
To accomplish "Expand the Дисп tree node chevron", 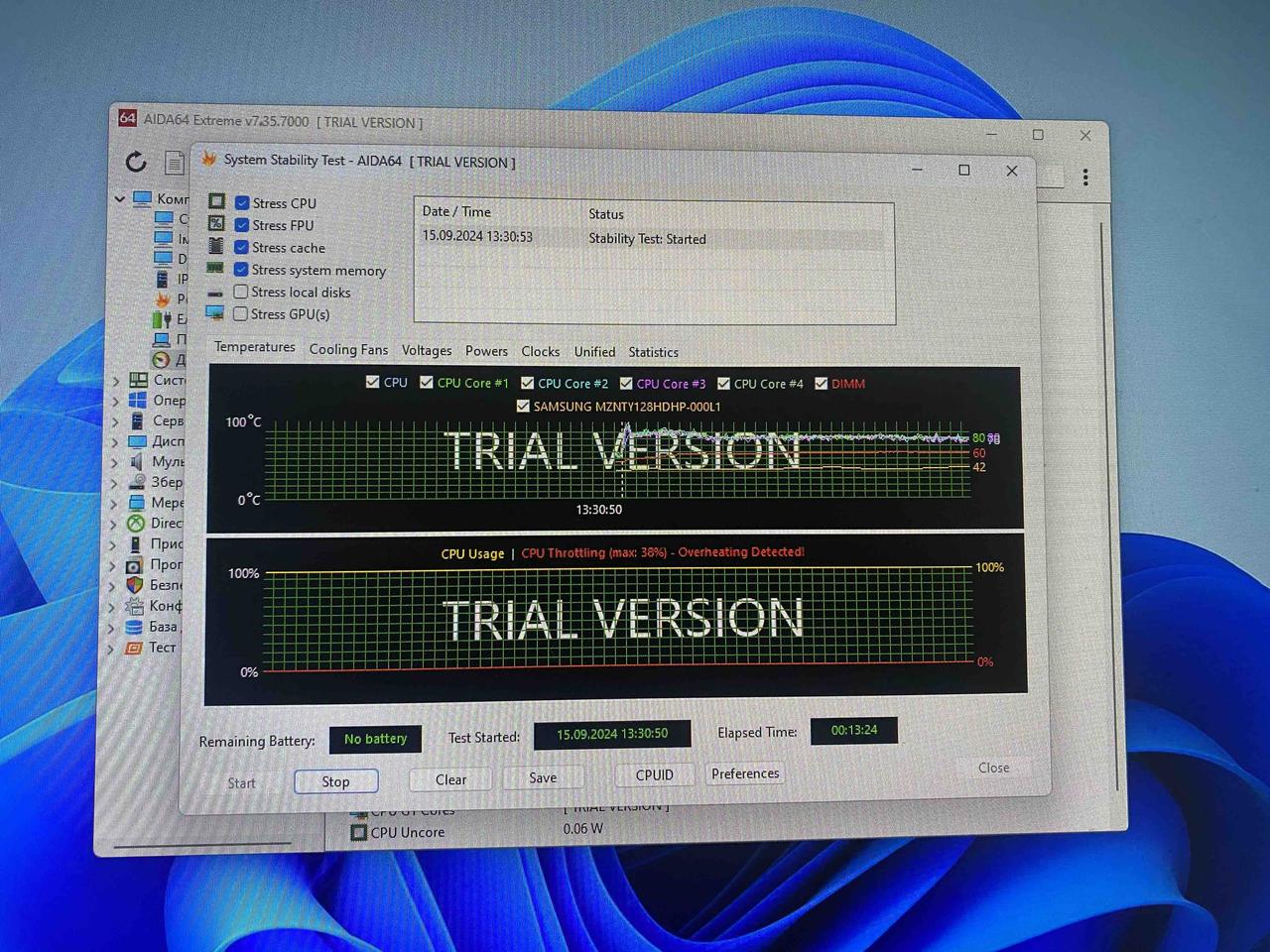I will coord(115,441).
